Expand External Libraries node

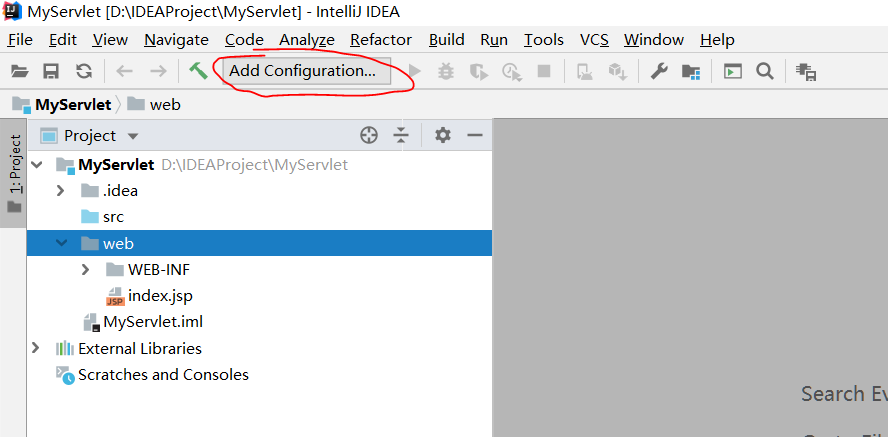coord(35,348)
